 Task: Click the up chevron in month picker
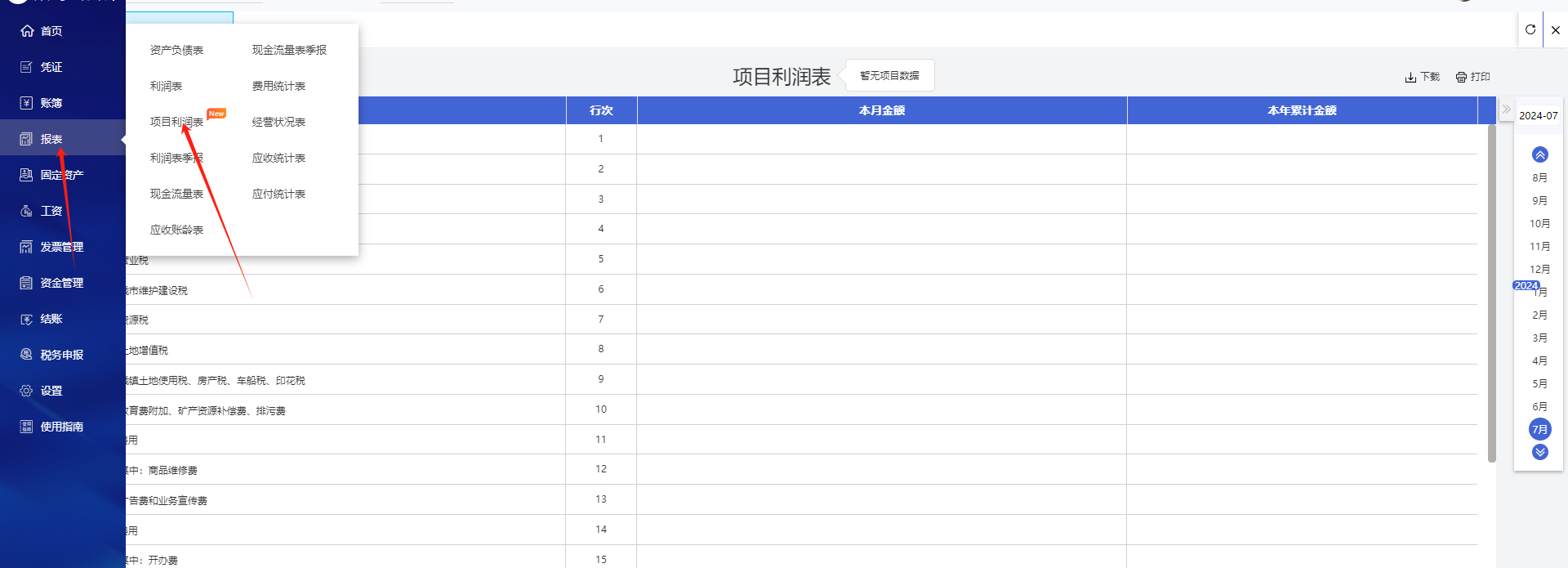click(1540, 154)
